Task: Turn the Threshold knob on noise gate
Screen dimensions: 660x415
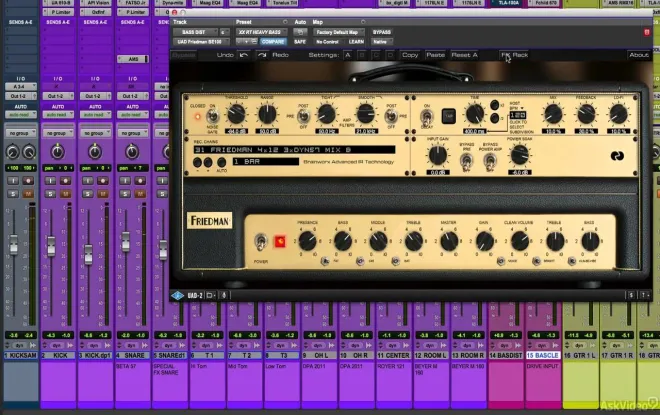Action: coord(236,114)
